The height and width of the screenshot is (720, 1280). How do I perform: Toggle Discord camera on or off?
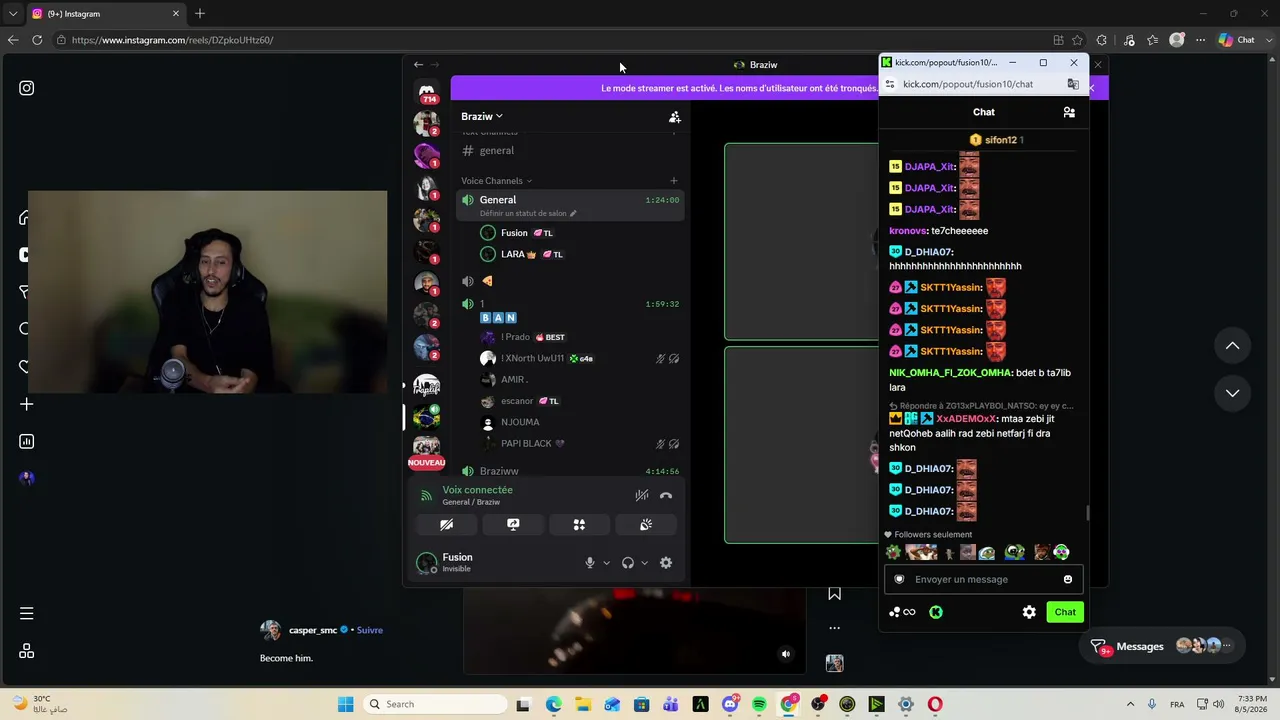pyautogui.click(x=447, y=525)
